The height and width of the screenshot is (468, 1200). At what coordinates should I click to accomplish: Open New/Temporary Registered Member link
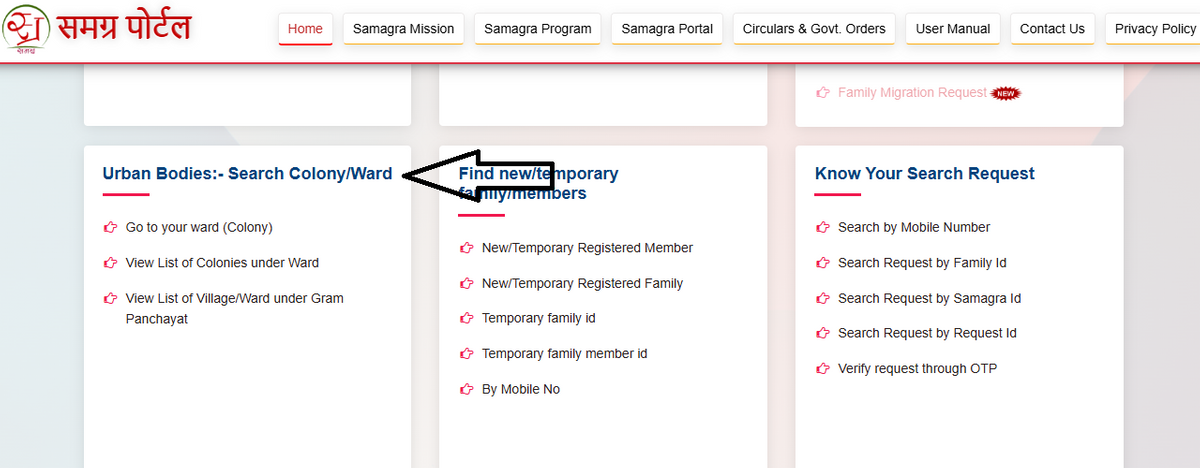(x=587, y=248)
